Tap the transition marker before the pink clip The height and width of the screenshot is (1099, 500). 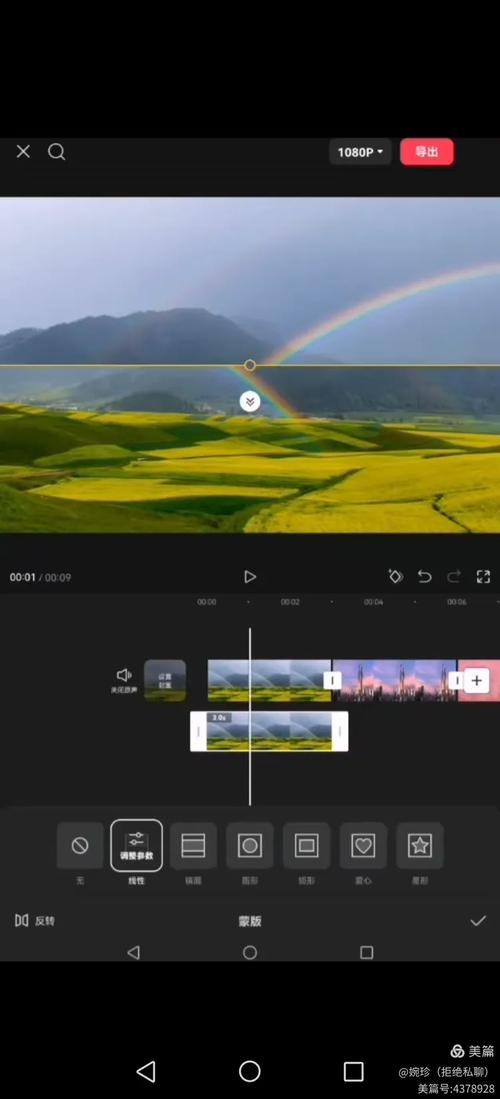[457, 681]
